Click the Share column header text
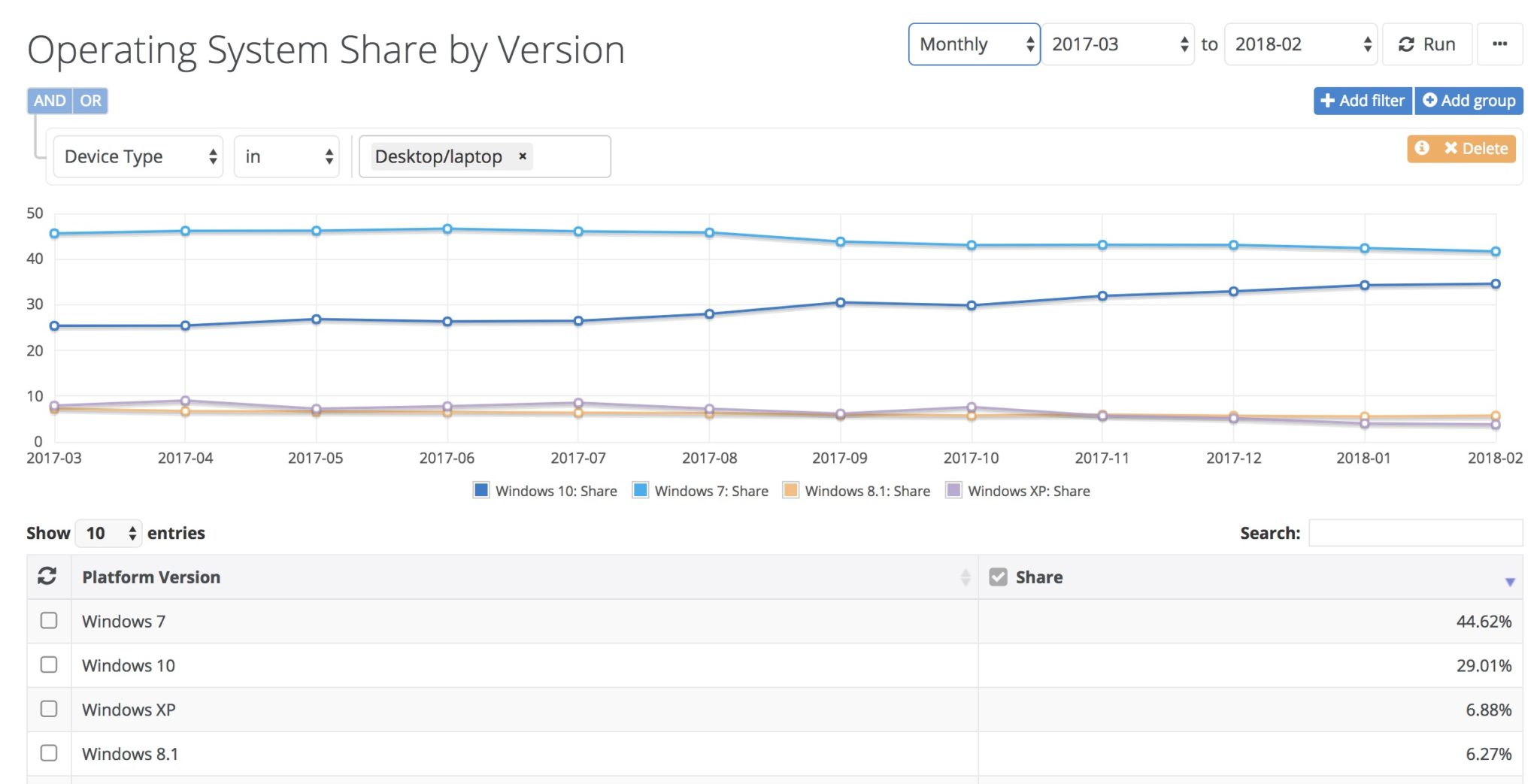The image size is (1540, 784). pyautogui.click(x=1039, y=577)
